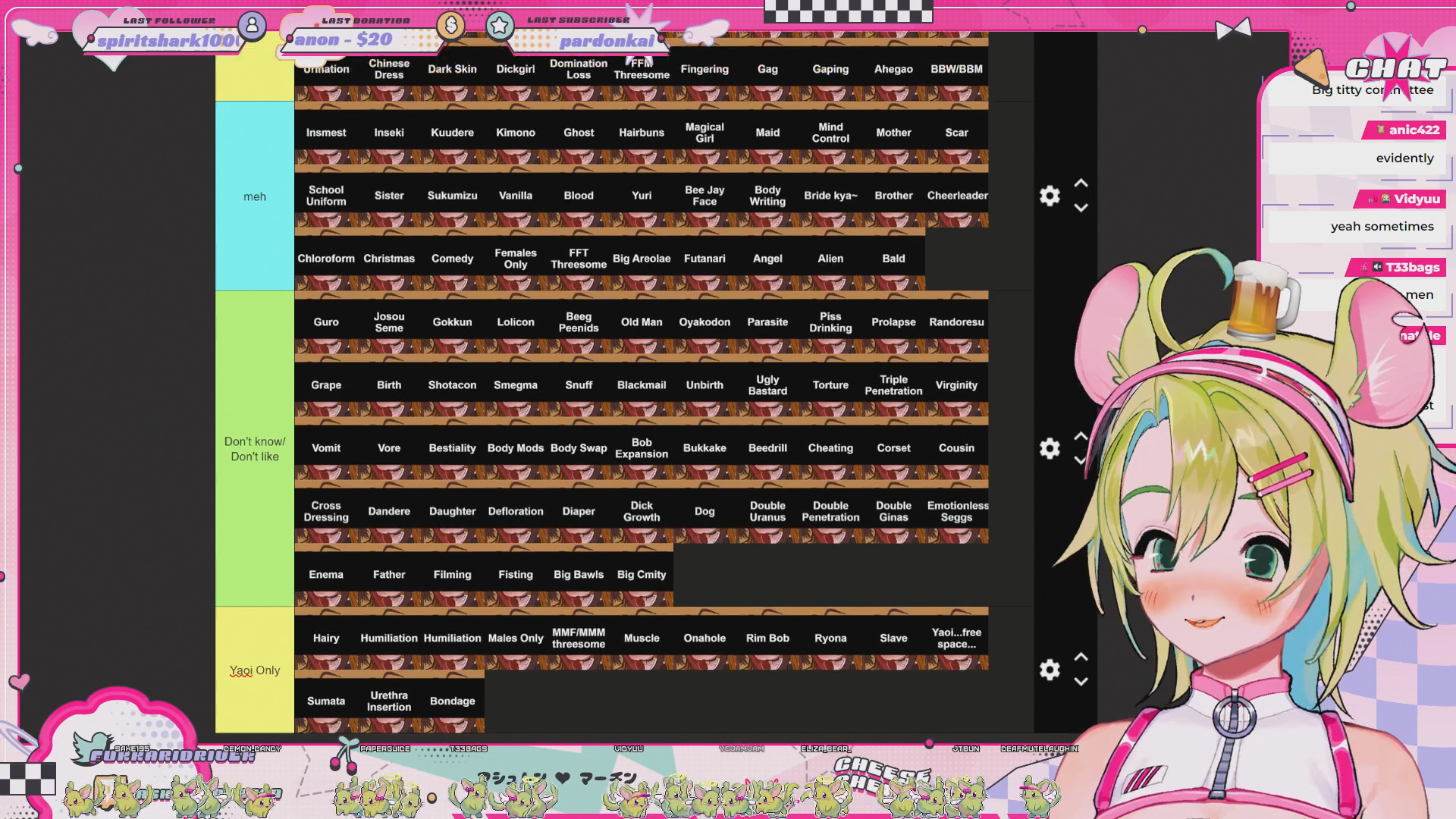Click the Vidyuu username in chat
This screenshot has width=1456, height=819.
point(1416,199)
